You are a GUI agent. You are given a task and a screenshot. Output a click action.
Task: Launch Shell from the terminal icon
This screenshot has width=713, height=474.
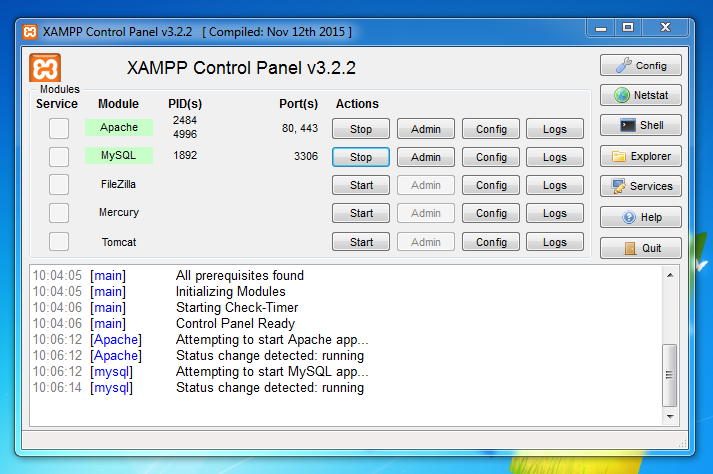pyautogui.click(x=641, y=125)
